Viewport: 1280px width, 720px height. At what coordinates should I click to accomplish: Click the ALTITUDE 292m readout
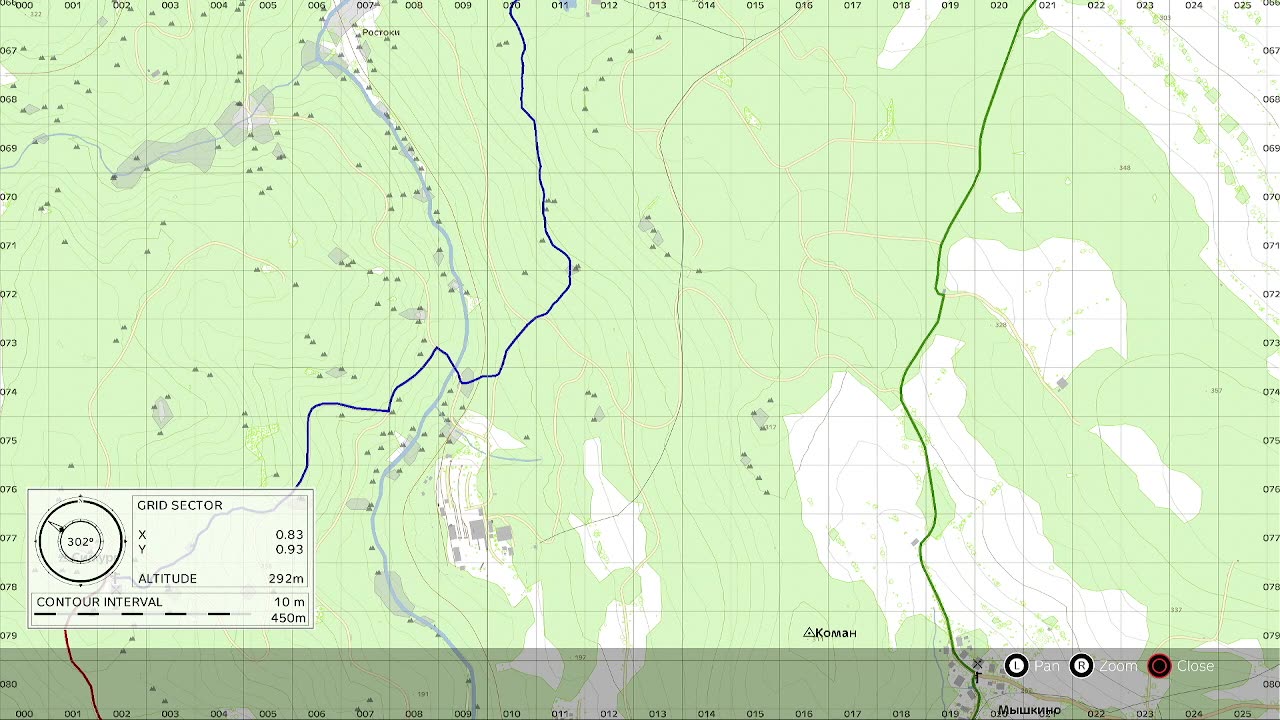[221, 578]
